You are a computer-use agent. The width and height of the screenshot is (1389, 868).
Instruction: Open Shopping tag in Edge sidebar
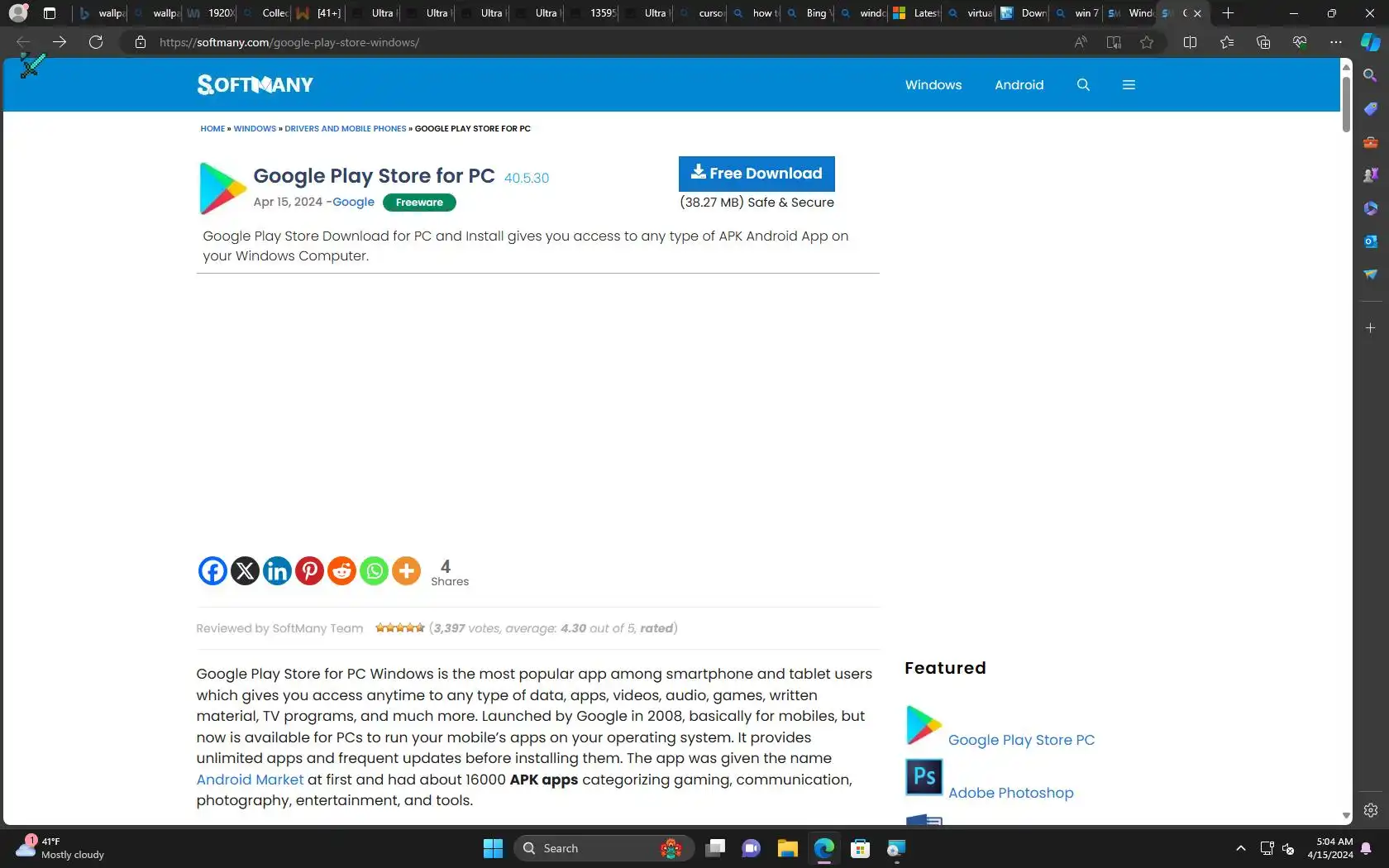1370,109
